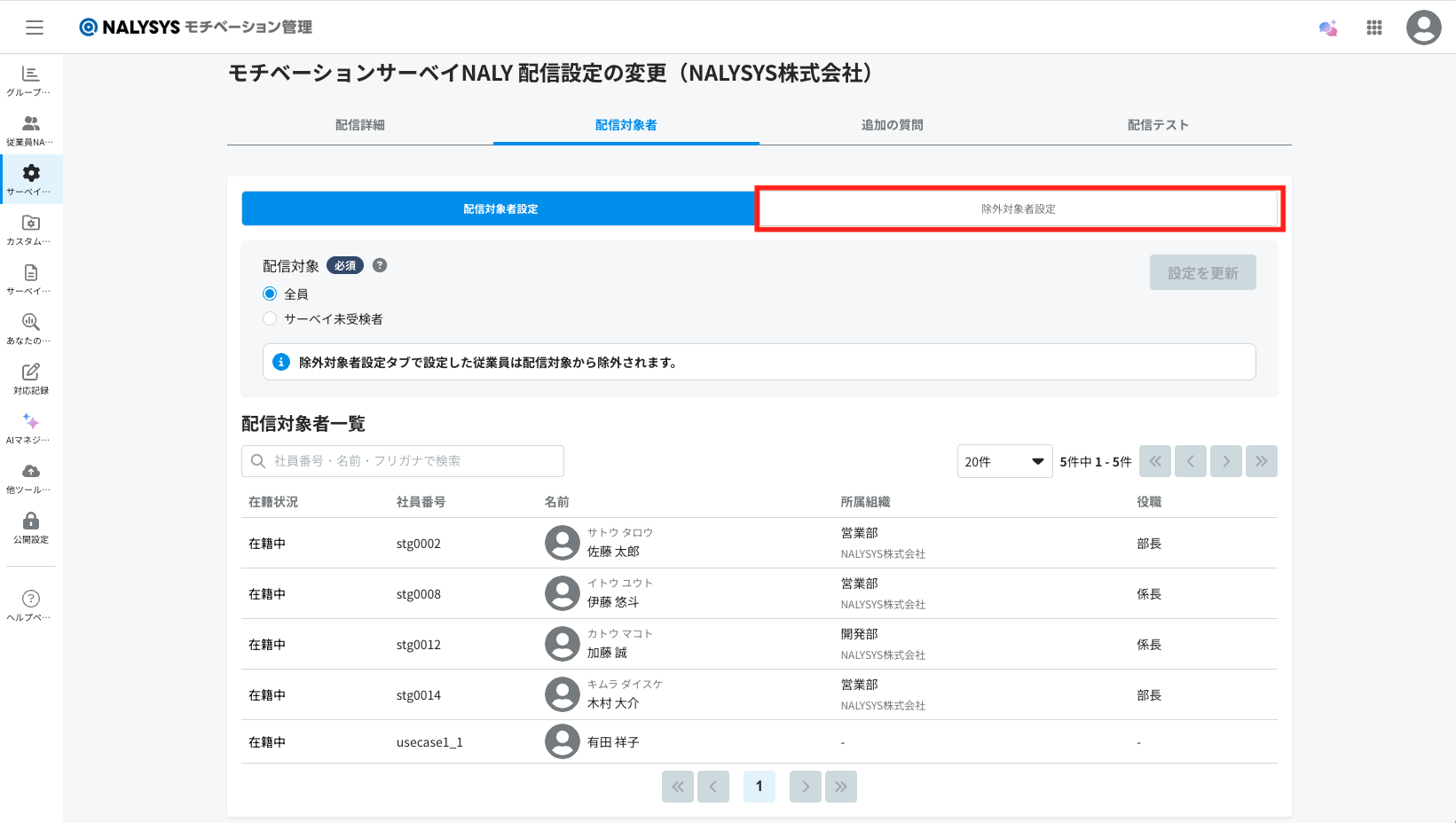Go to next page in bottom pager
Image resolution: width=1456 pixels, height=823 pixels.
(806, 787)
